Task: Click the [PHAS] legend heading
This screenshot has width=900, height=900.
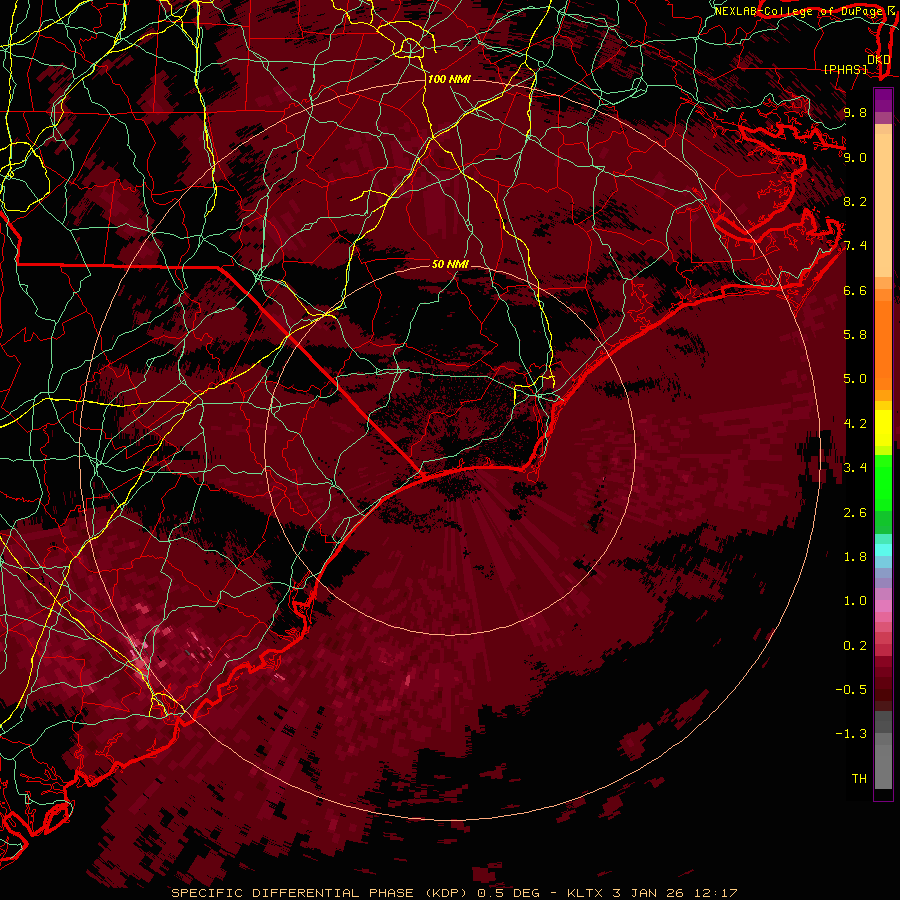Action: click(x=845, y=69)
